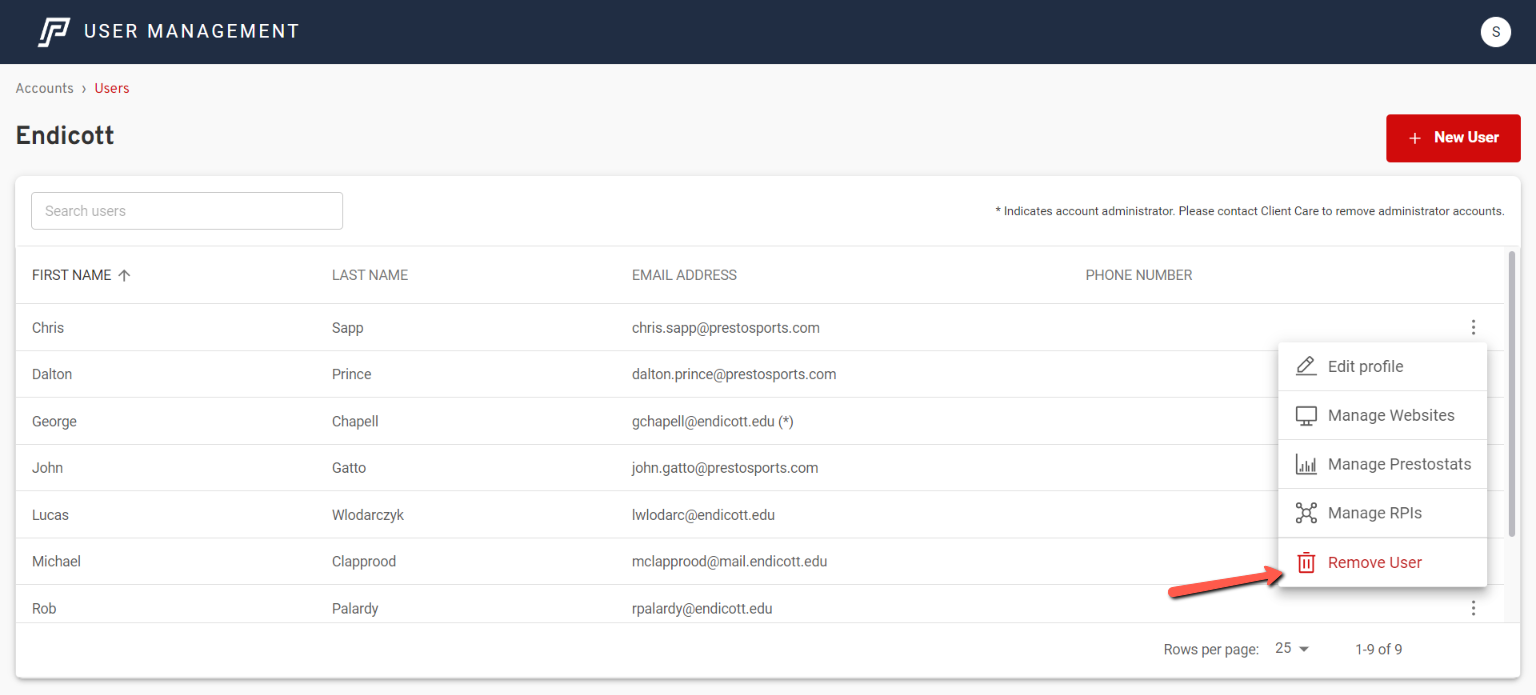This screenshot has width=1536, height=695.
Task: Sort by Email Address column header
Action: click(684, 275)
